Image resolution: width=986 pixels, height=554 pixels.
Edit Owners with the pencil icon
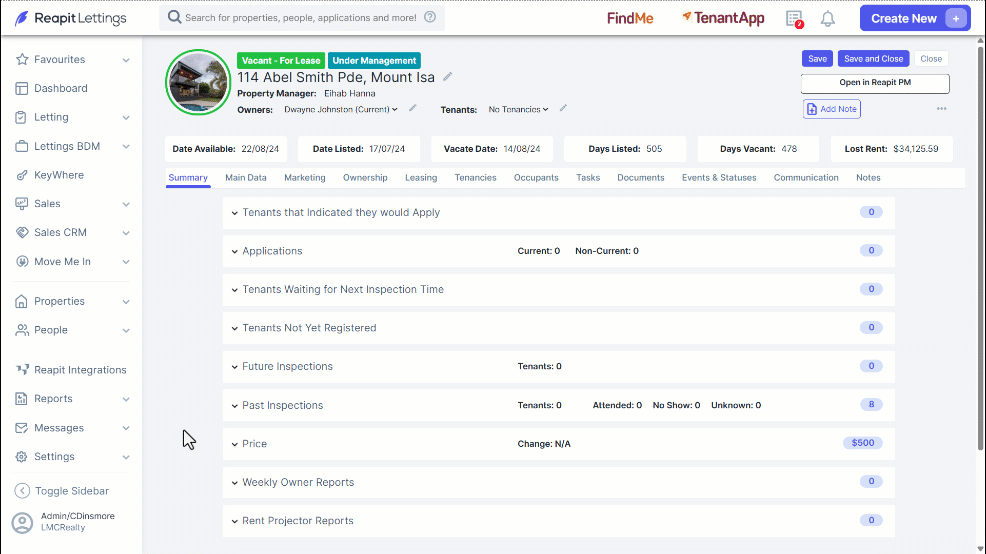pos(413,108)
